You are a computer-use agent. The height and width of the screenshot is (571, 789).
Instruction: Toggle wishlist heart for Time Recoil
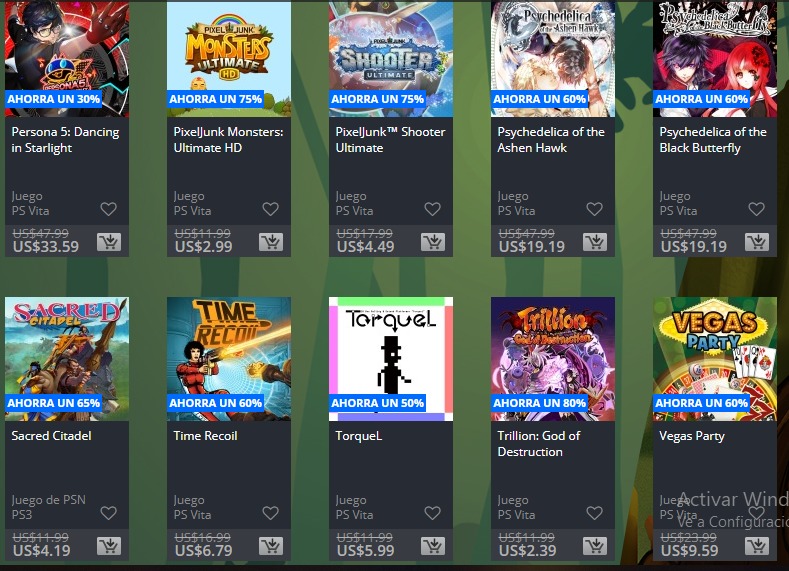point(271,513)
